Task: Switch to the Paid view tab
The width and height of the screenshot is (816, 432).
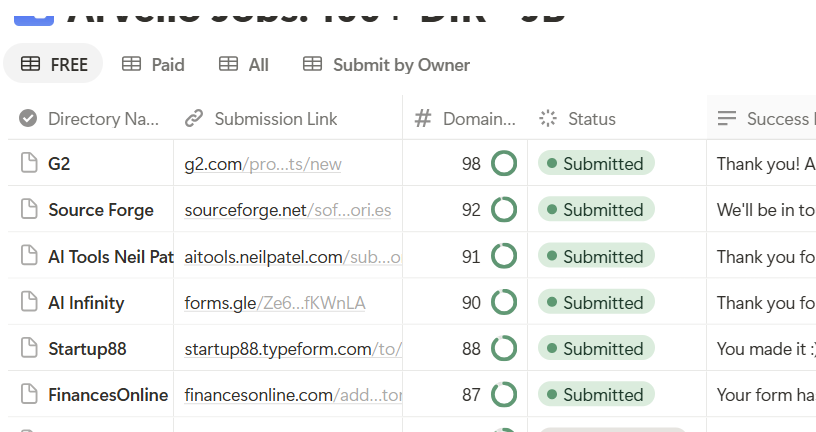Action: (x=153, y=65)
